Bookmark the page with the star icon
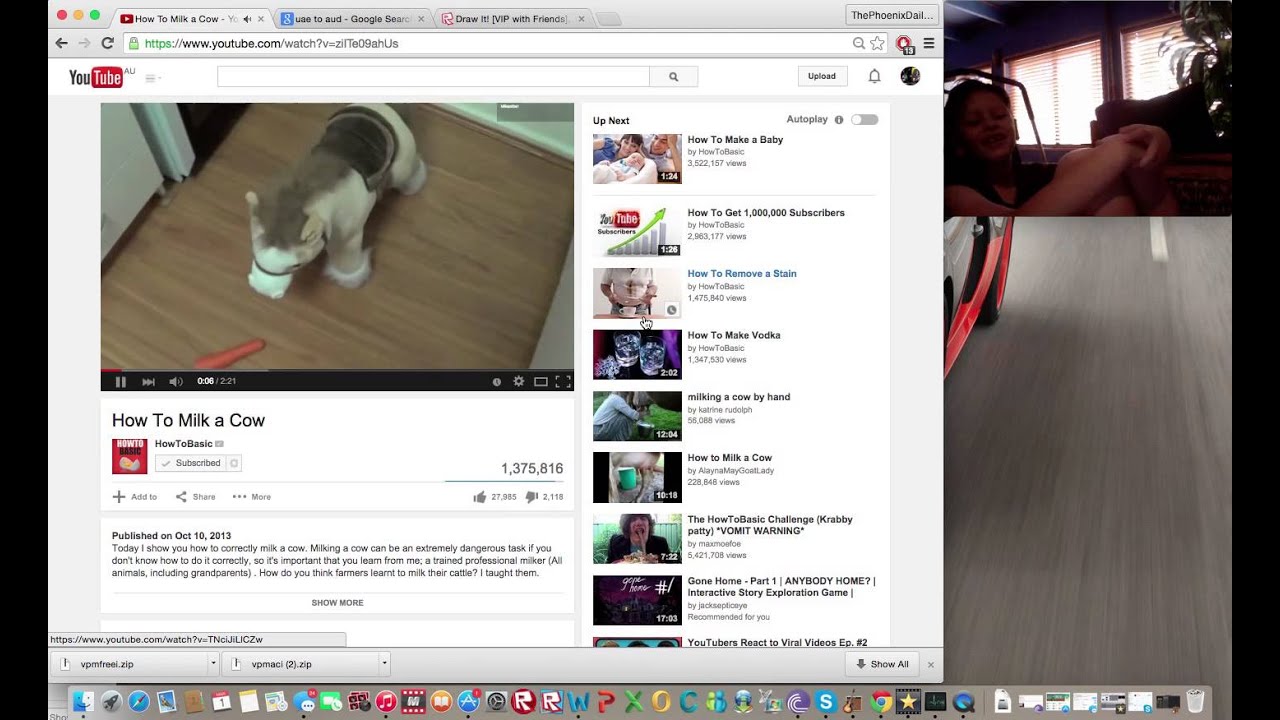Viewport: 1280px width, 720px height. coord(877,43)
